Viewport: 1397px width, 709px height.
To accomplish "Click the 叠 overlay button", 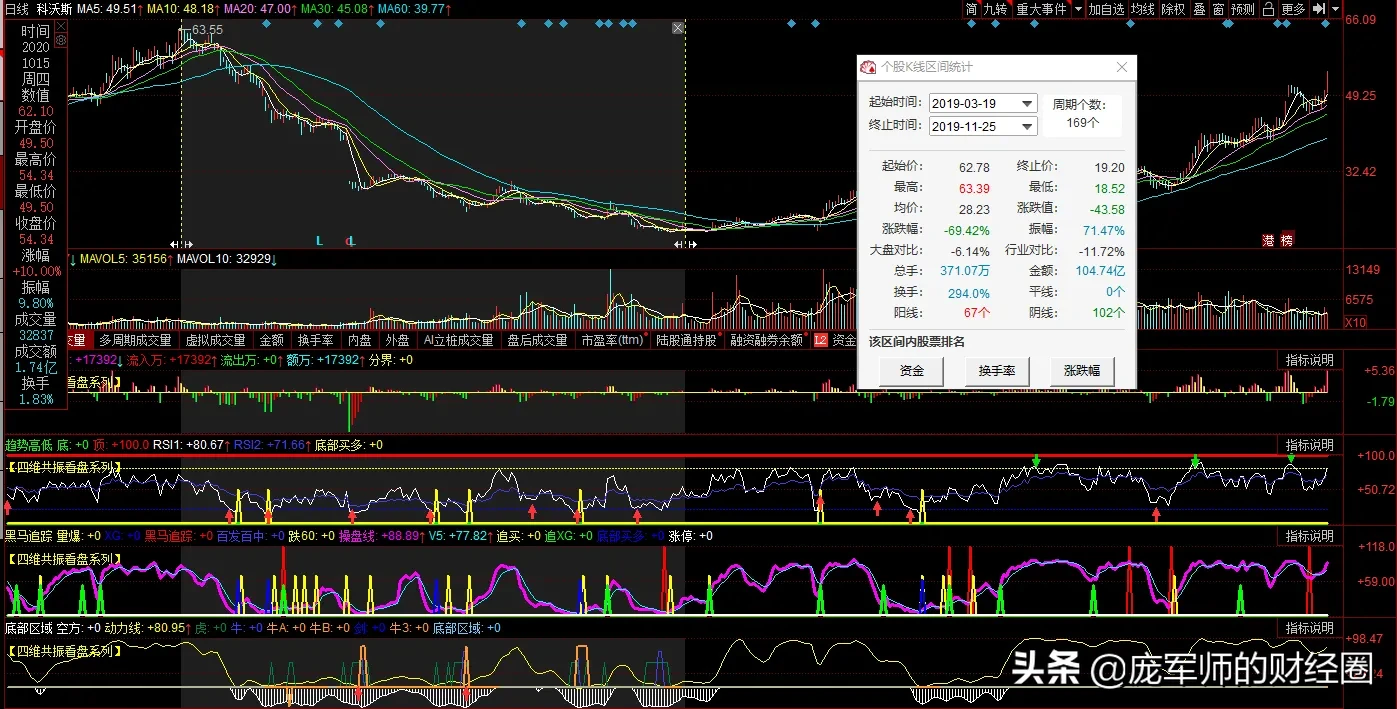I will [1199, 9].
